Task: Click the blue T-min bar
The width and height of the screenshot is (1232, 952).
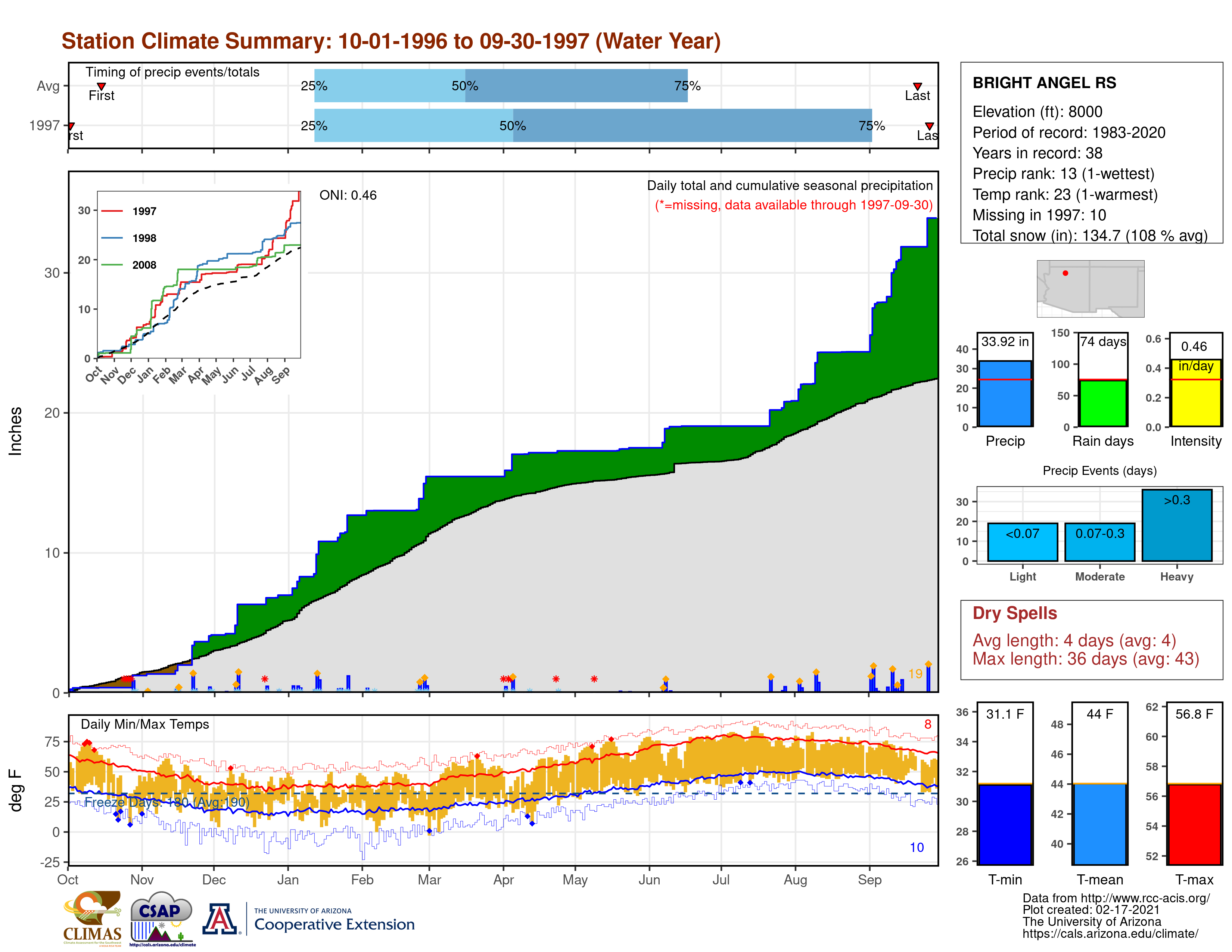Action: point(1005,824)
